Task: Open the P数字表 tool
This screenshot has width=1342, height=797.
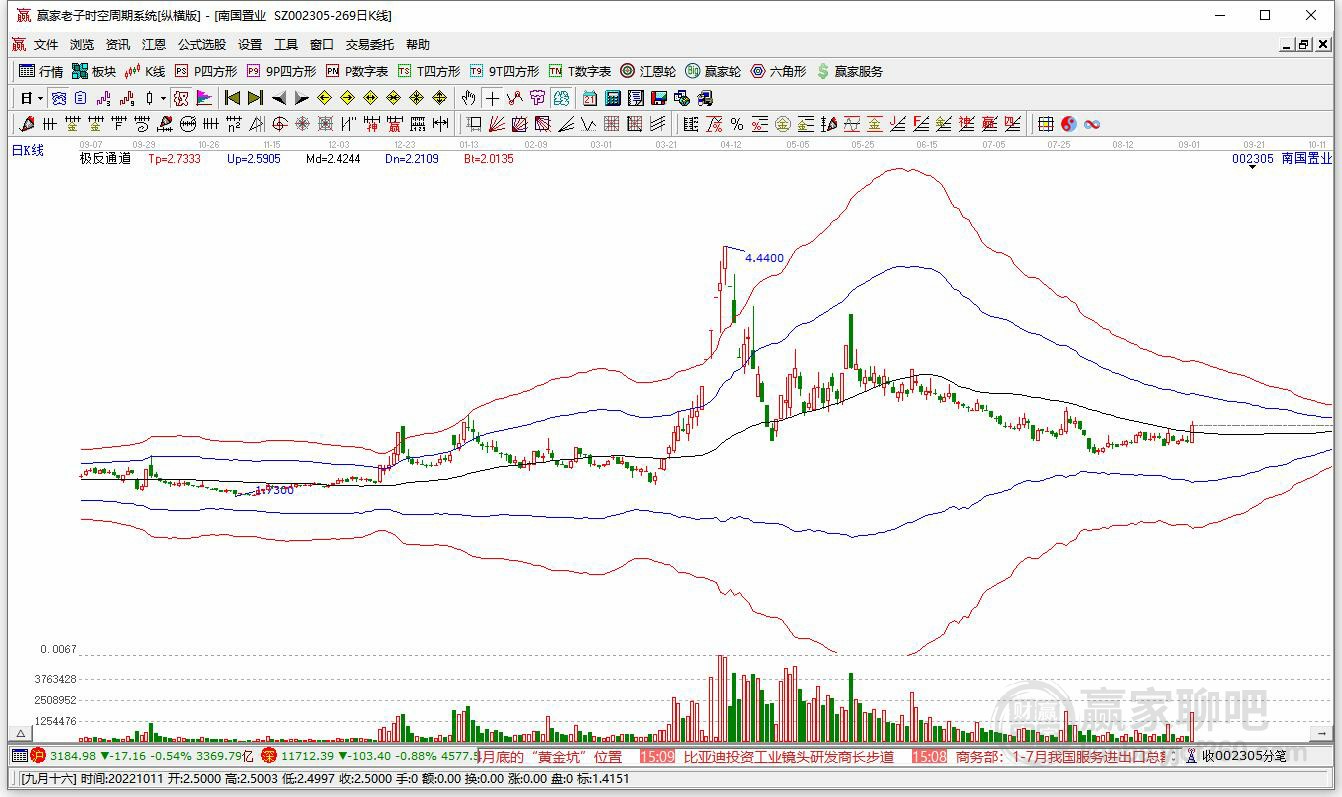Action: point(357,71)
